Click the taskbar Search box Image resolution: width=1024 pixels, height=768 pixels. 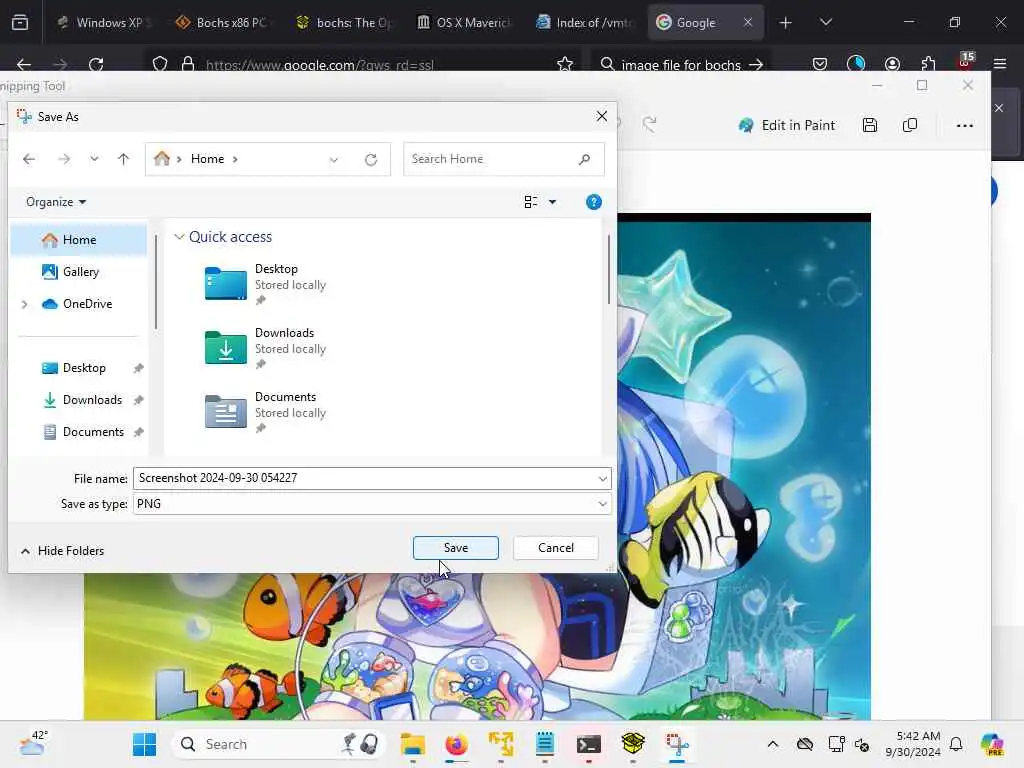pos(278,744)
